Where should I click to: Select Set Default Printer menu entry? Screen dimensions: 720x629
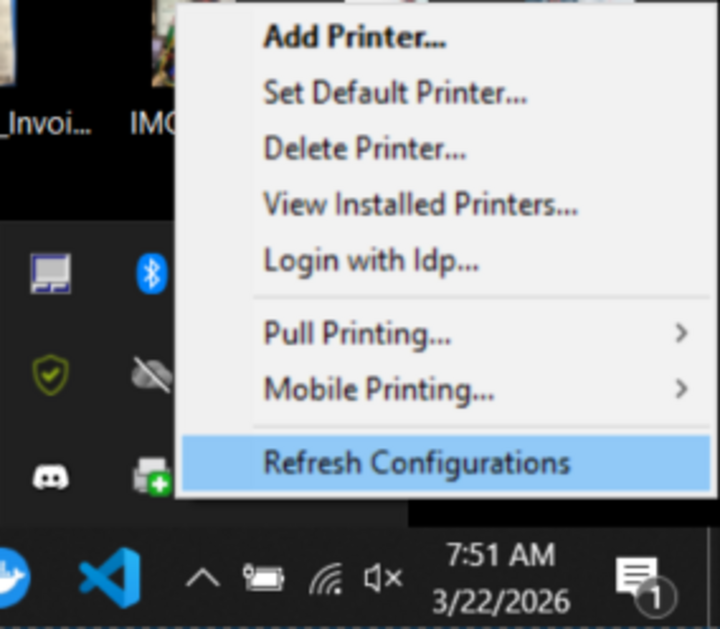[395, 93]
